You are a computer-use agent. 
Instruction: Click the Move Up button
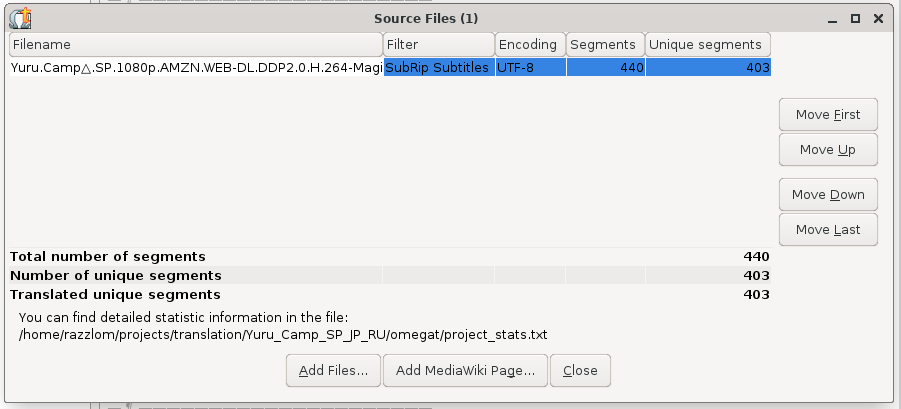tap(828, 150)
